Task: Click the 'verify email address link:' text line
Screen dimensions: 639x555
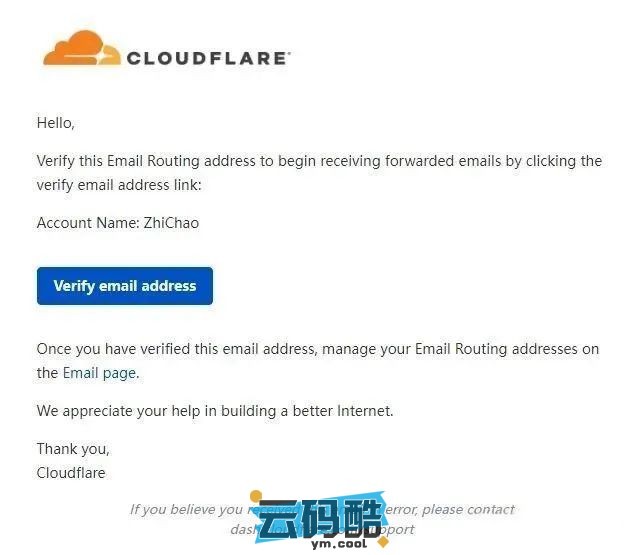Action: click(x=118, y=185)
